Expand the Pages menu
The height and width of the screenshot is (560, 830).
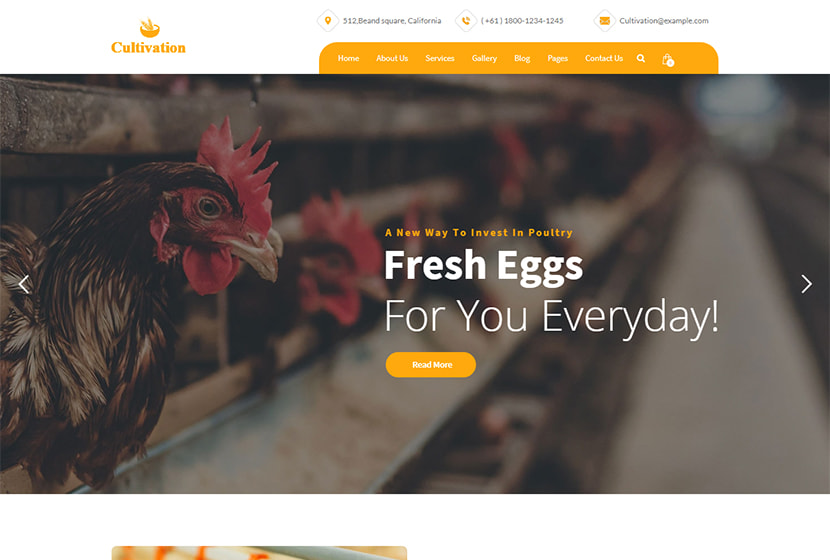557,58
